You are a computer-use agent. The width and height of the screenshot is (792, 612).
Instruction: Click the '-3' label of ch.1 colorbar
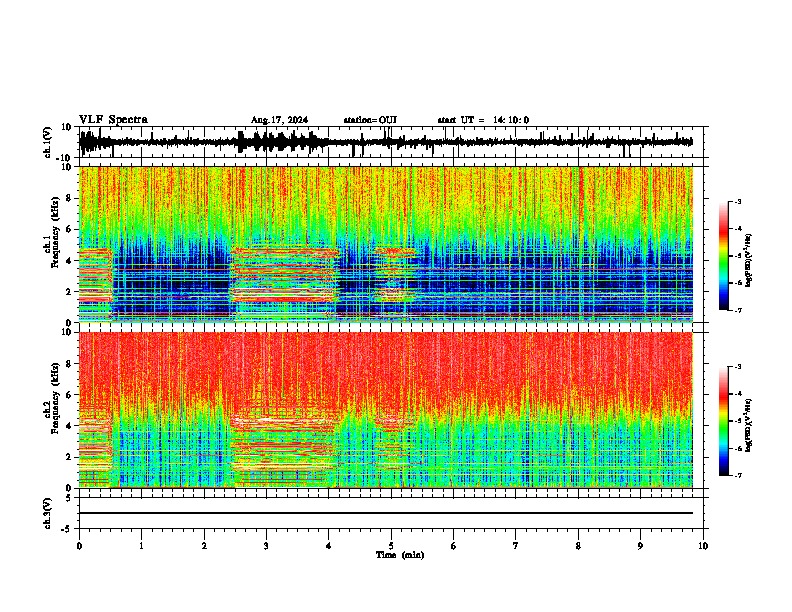[x=737, y=202]
